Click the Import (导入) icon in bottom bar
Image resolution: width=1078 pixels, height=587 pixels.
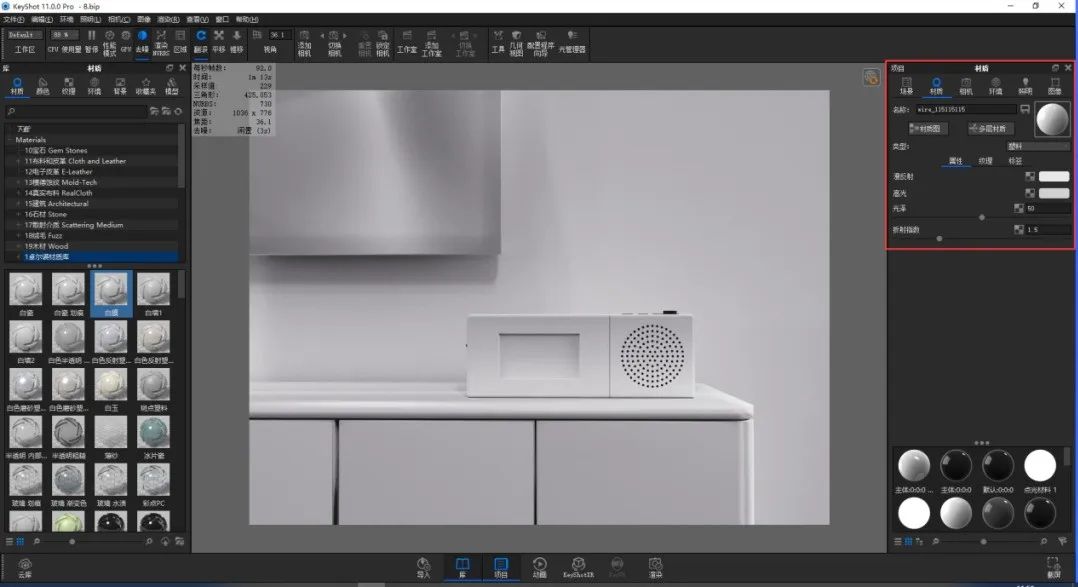[x=424, y=568]
